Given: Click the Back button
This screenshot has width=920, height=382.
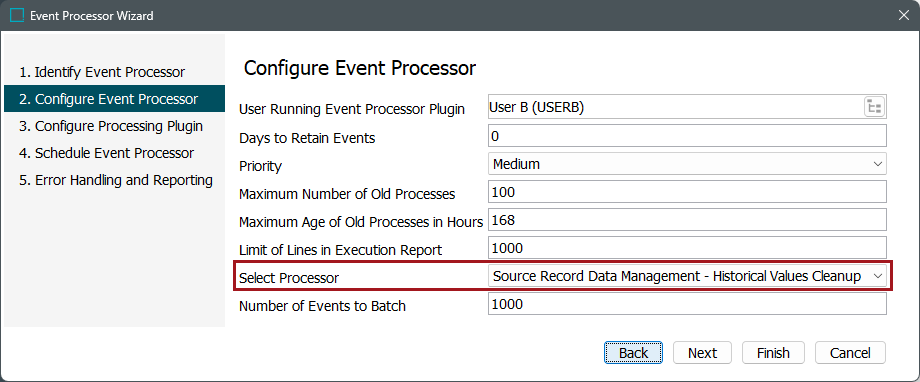Looking at the screenshot, I should [634, 353].
